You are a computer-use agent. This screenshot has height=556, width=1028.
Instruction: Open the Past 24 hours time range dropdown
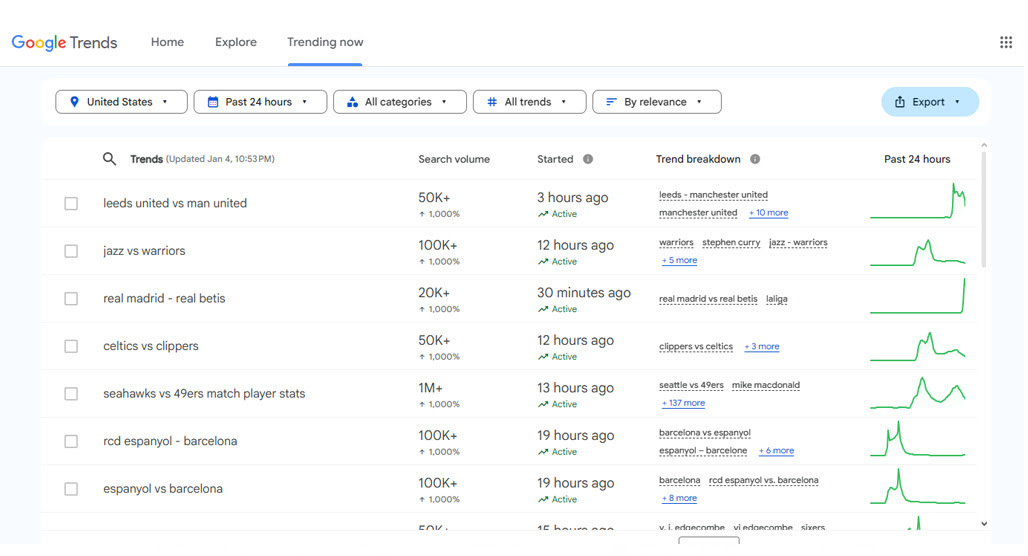260,102
